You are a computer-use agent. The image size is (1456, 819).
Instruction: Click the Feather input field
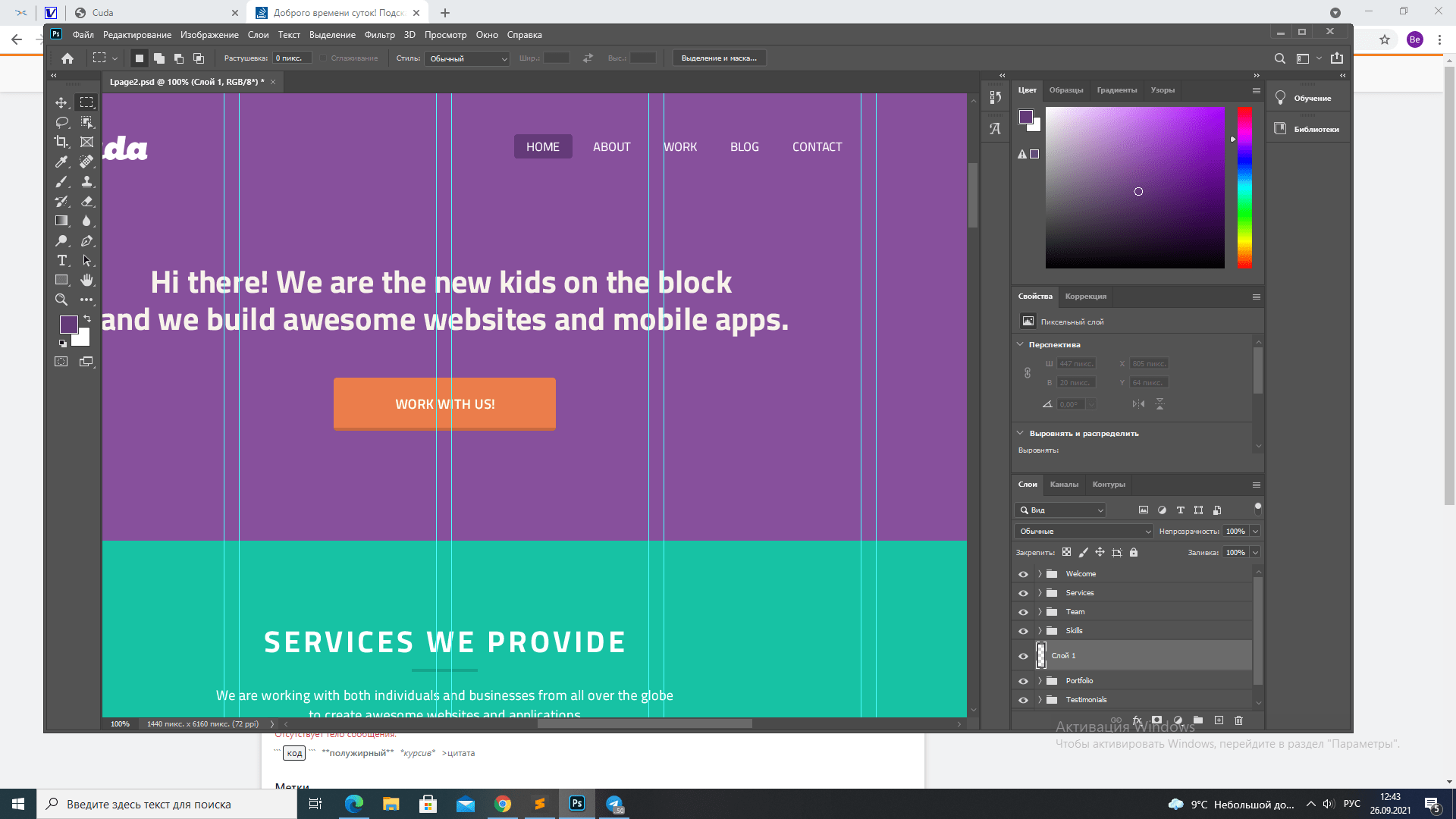click(x=291, y=58)
